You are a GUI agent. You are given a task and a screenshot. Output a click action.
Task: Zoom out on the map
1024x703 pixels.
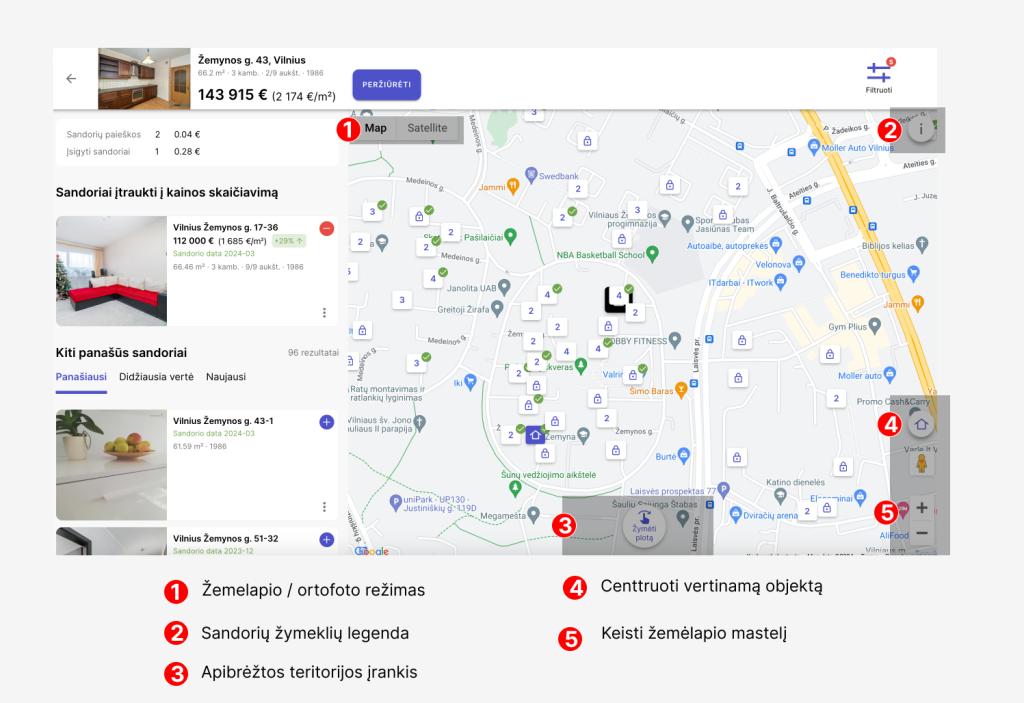click(922, 534)
